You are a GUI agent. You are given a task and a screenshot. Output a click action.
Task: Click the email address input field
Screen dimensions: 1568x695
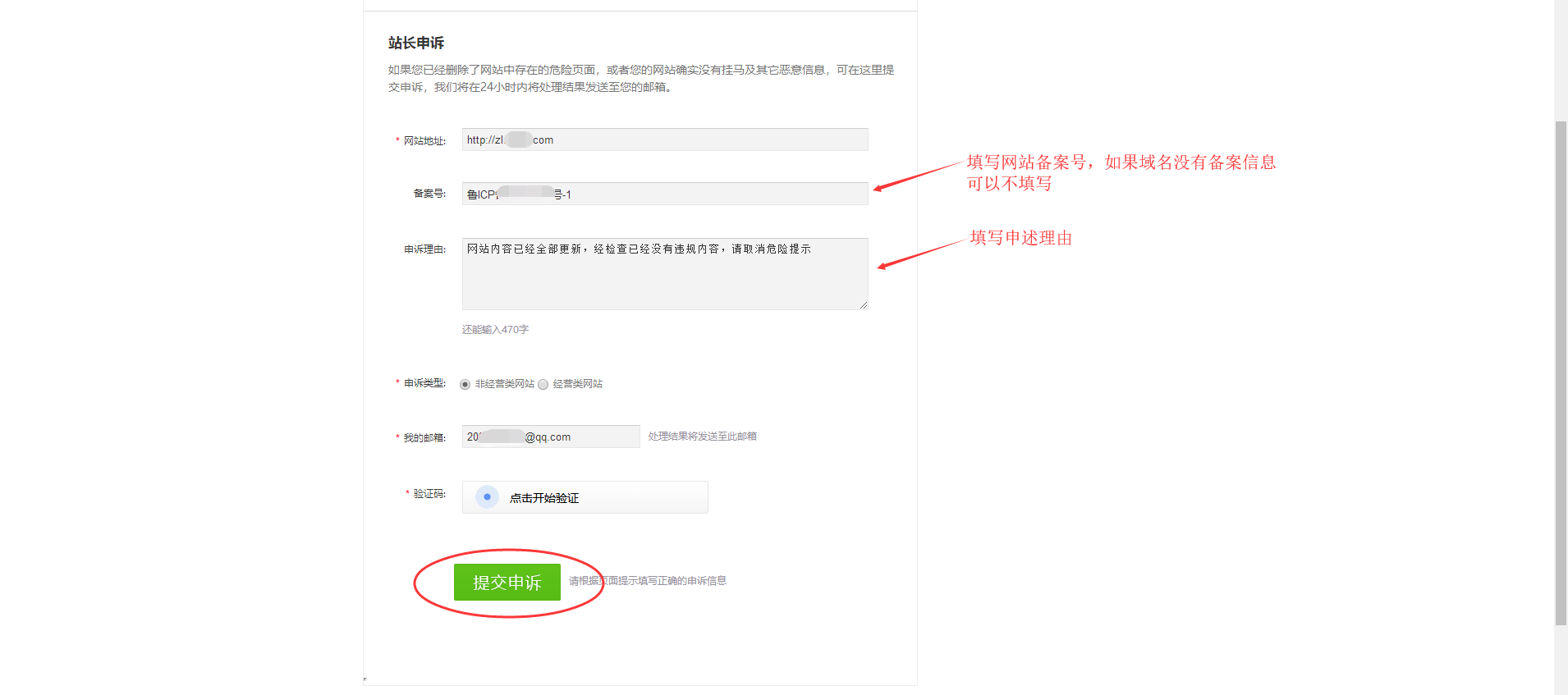pos(551,437)
